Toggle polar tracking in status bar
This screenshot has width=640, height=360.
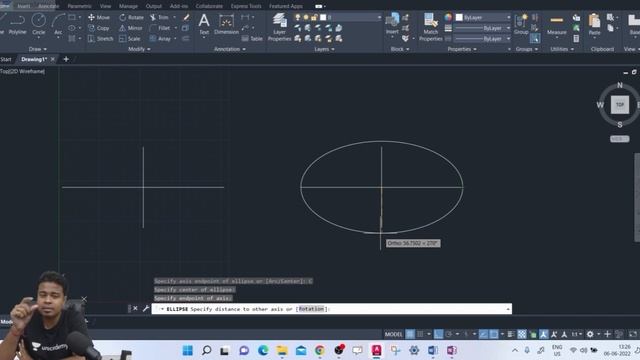[x=449, y=334]
